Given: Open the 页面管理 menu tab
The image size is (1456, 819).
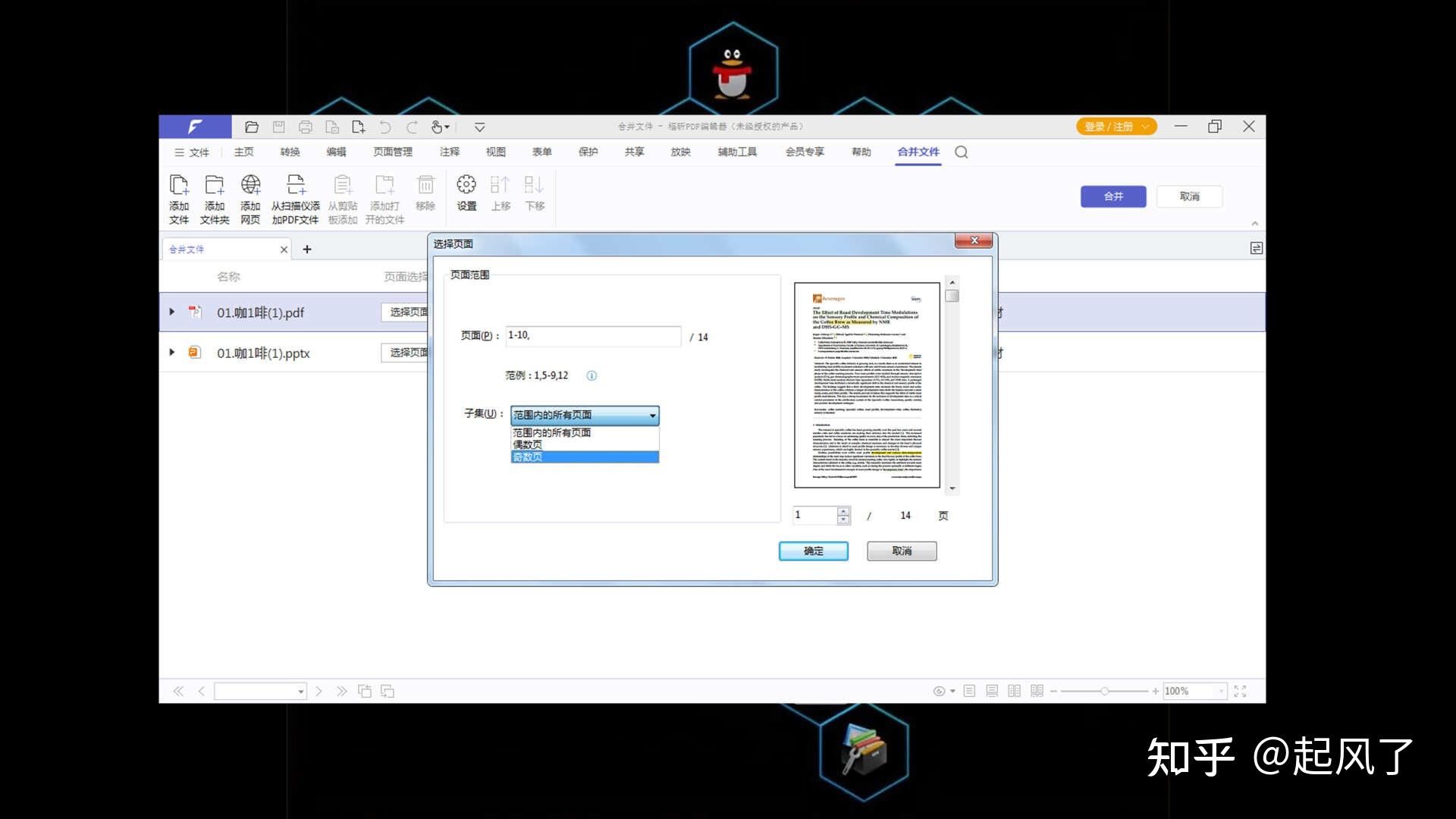Looking at the screenshot, I should point(392,152).
